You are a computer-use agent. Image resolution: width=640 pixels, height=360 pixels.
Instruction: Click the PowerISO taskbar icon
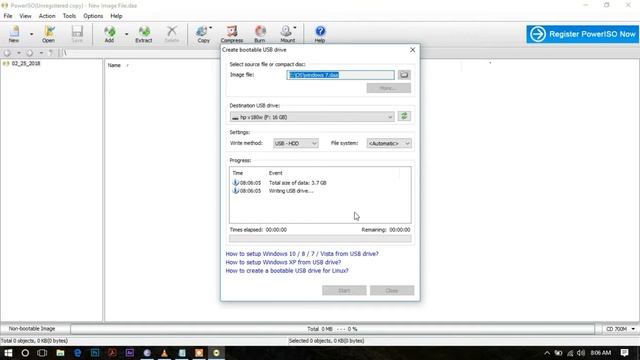pos(216,353)
